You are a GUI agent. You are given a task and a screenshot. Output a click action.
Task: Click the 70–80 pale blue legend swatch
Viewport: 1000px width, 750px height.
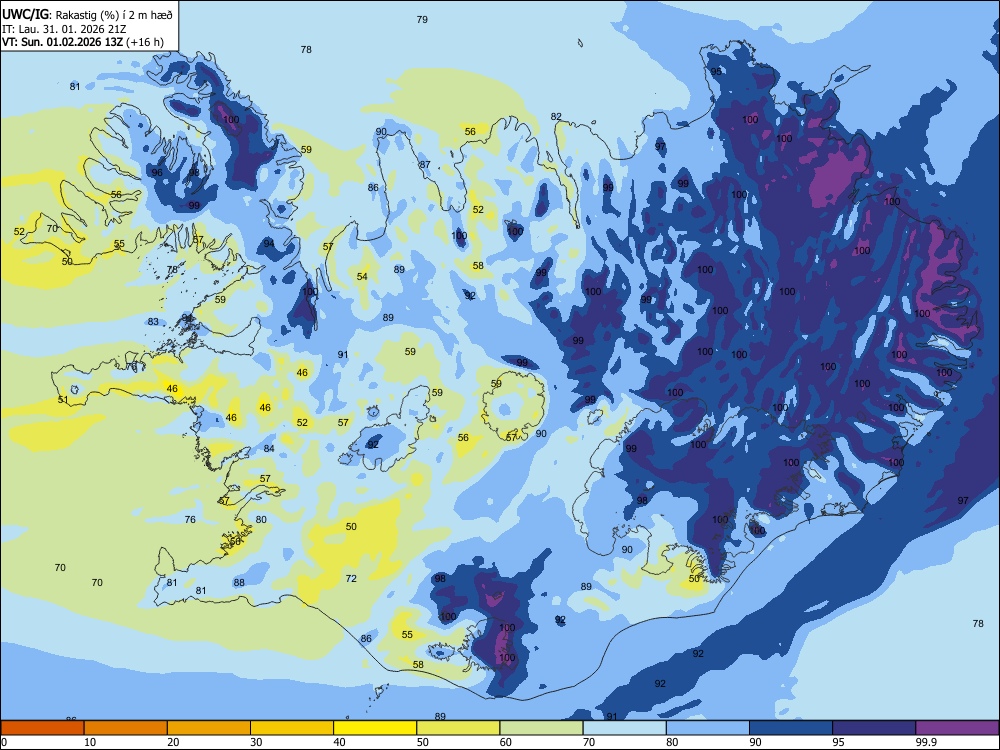(x=624, y=728)
